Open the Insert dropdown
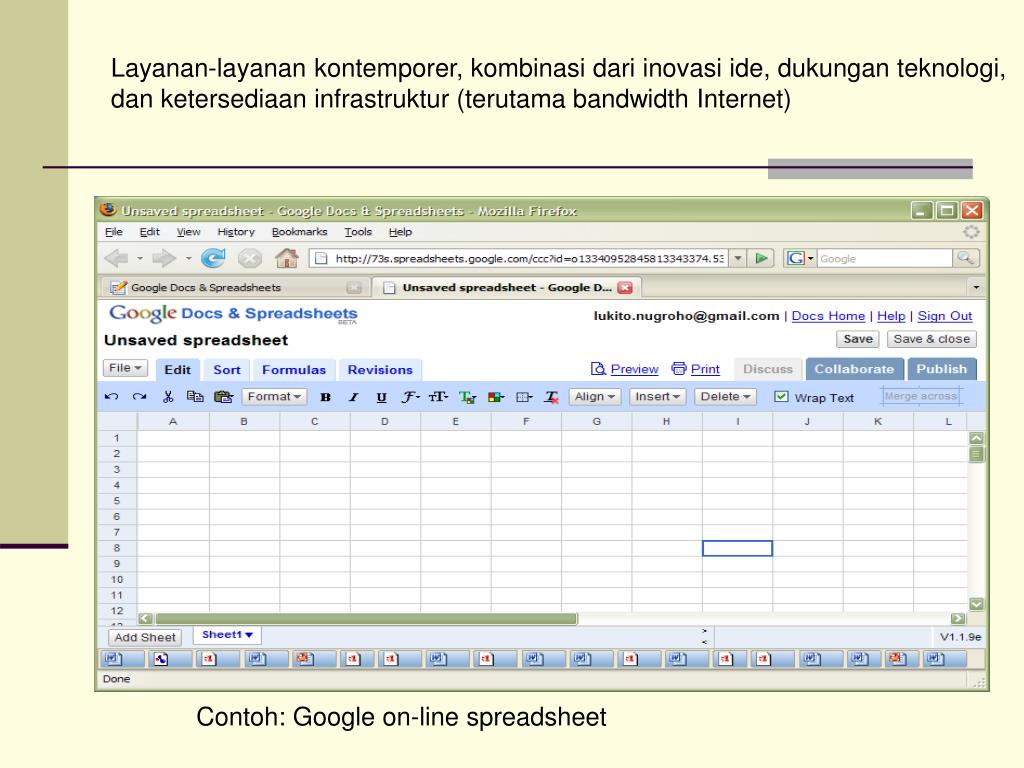 (x=658, y=396)
